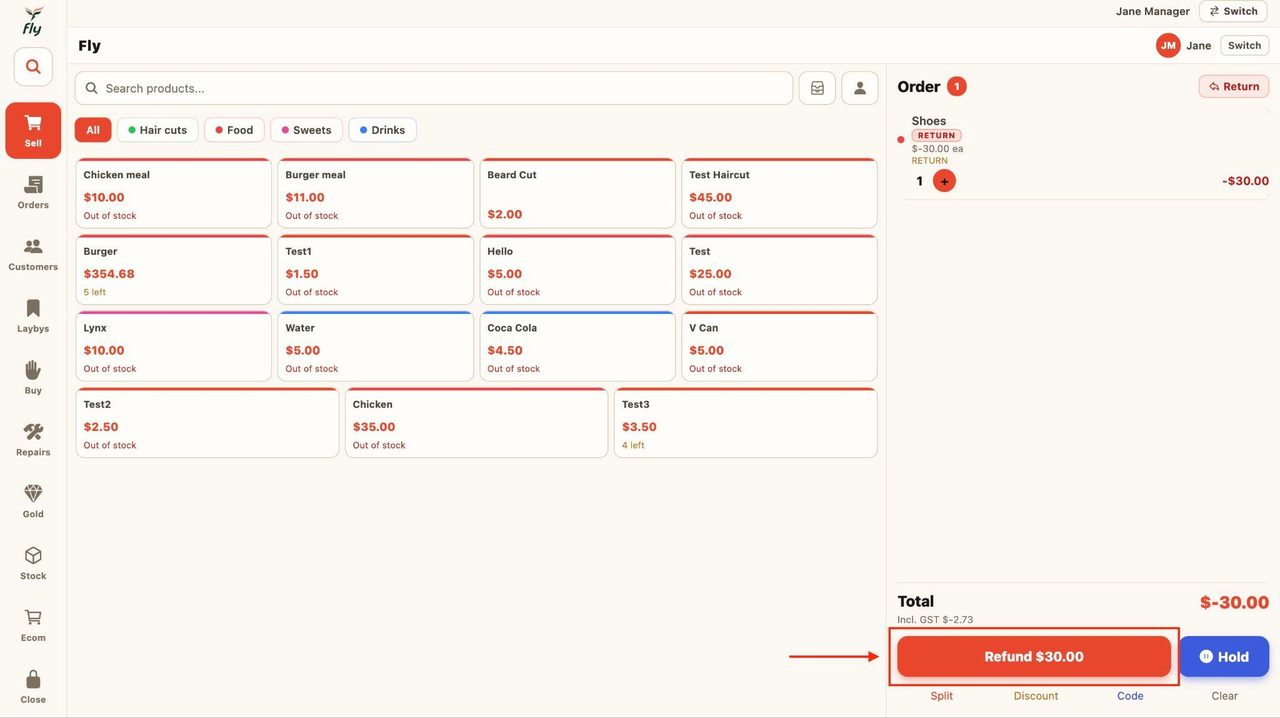The width and height of the screenshot is (1280, 718).
Task: Choose the $25.00 Test product
Action: coord(780,270)
